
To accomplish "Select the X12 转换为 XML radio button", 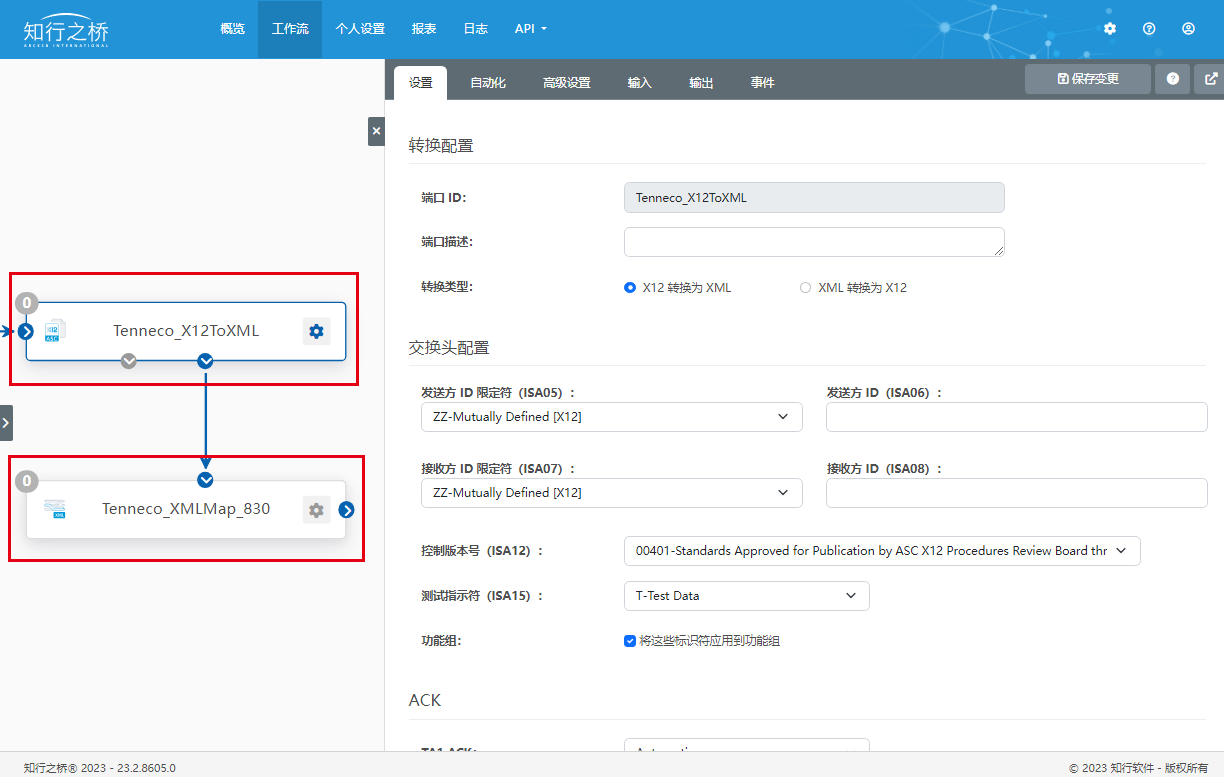I will pyautogui.click(x=630, y=287).
